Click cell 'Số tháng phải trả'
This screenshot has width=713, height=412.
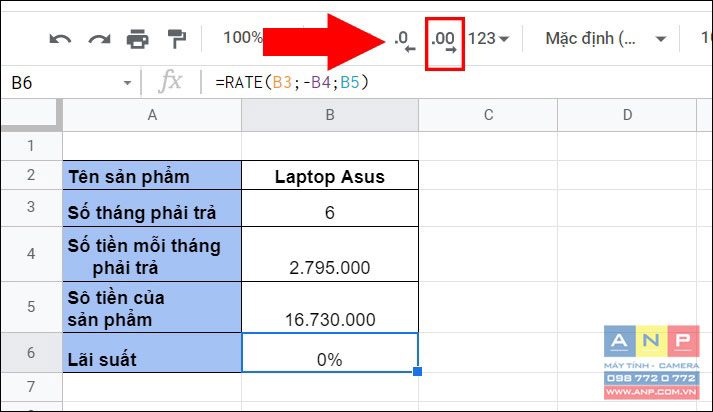152,208
